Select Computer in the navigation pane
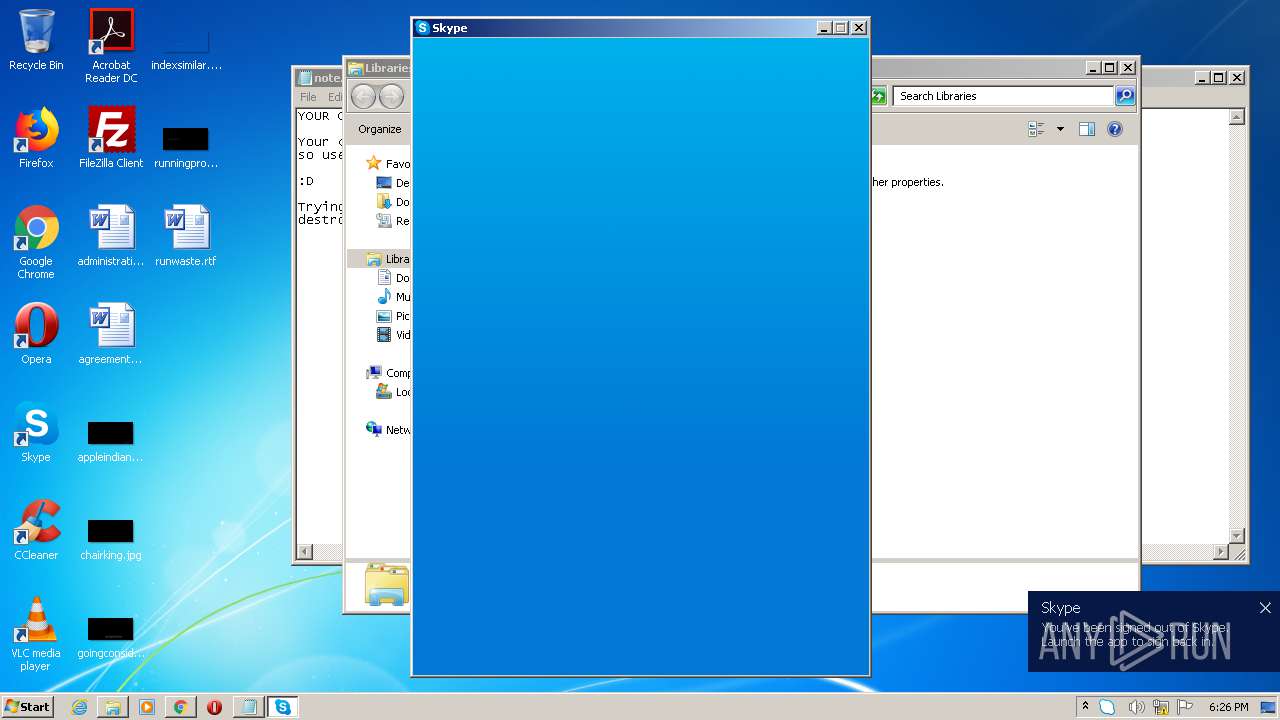Viewport: 1280px width, 720px height. [388, 373]
